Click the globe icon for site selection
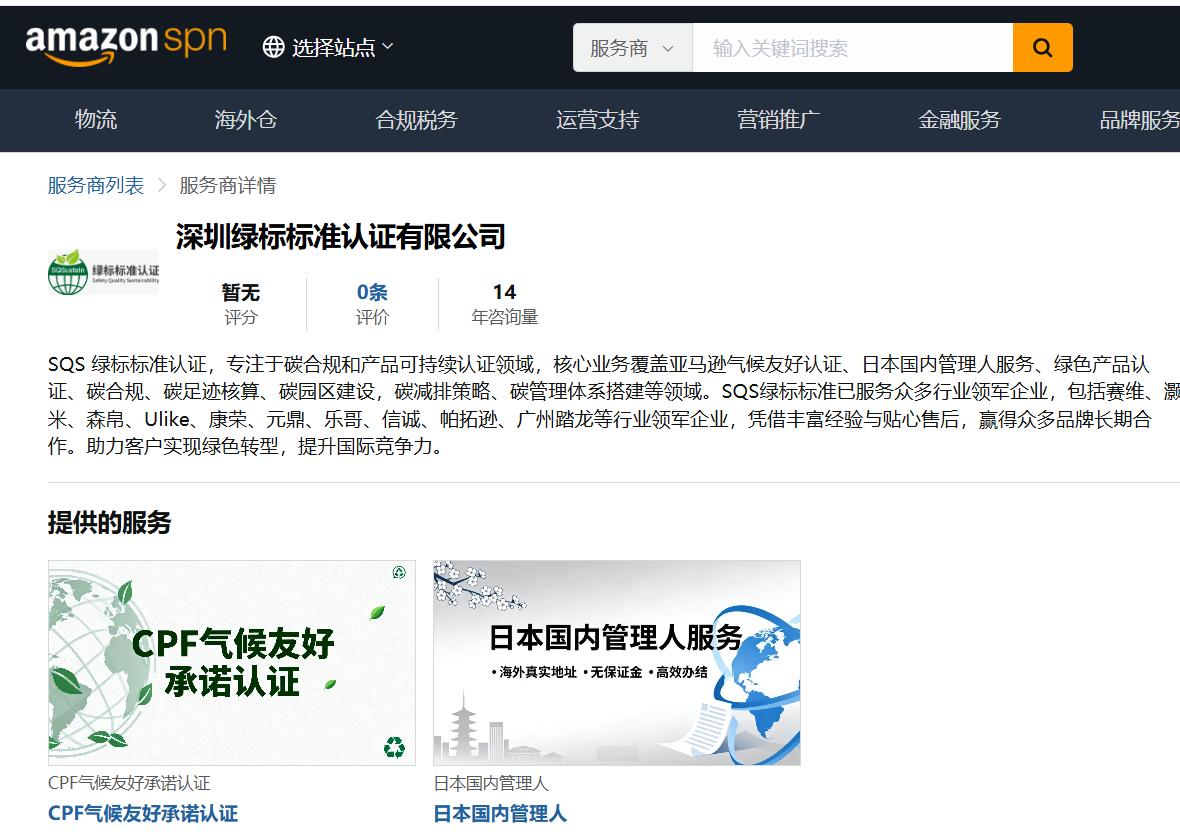This screenshot has width=1180, height=834. click(273, 47)
